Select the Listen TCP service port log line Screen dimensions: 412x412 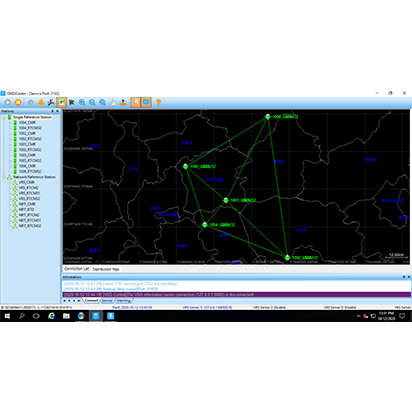120,284
